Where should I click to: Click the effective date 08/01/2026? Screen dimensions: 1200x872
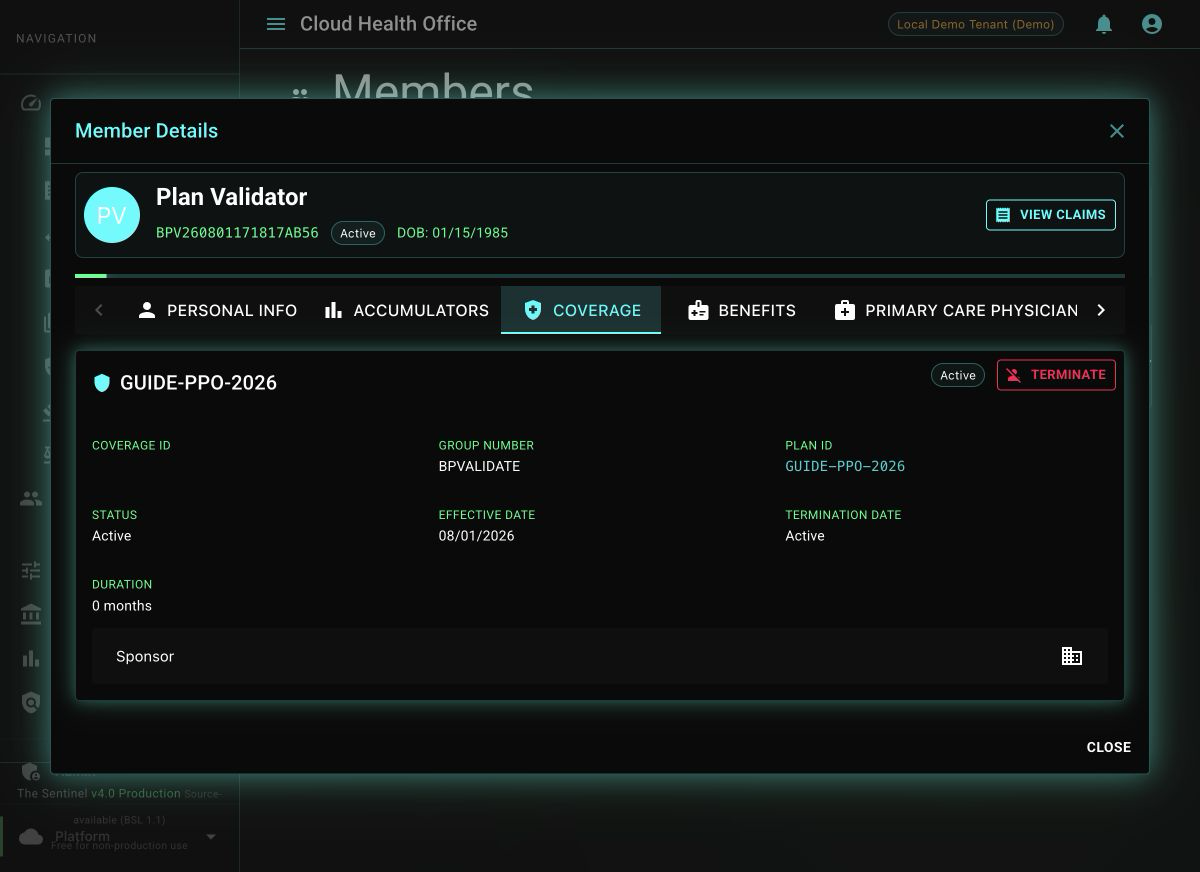[476, 536]
